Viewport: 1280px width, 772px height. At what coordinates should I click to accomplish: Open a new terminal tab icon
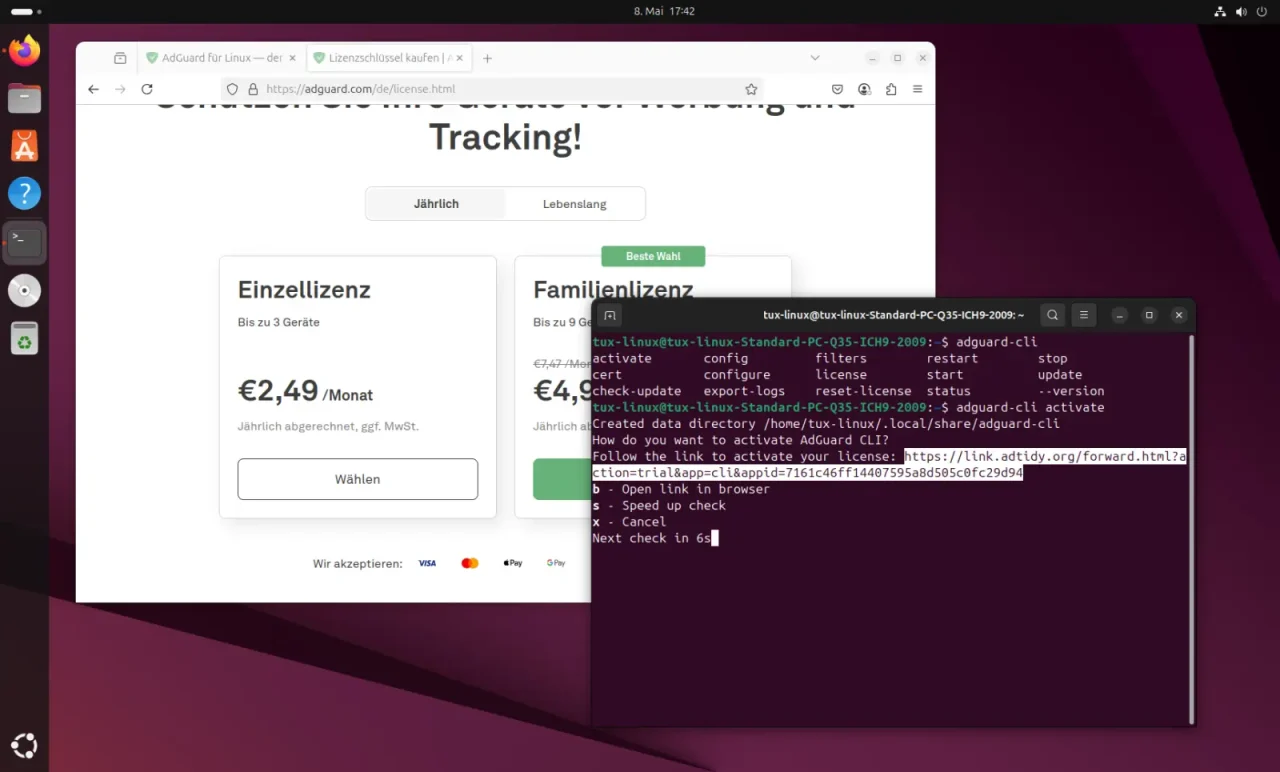click(x=610, y=315)
